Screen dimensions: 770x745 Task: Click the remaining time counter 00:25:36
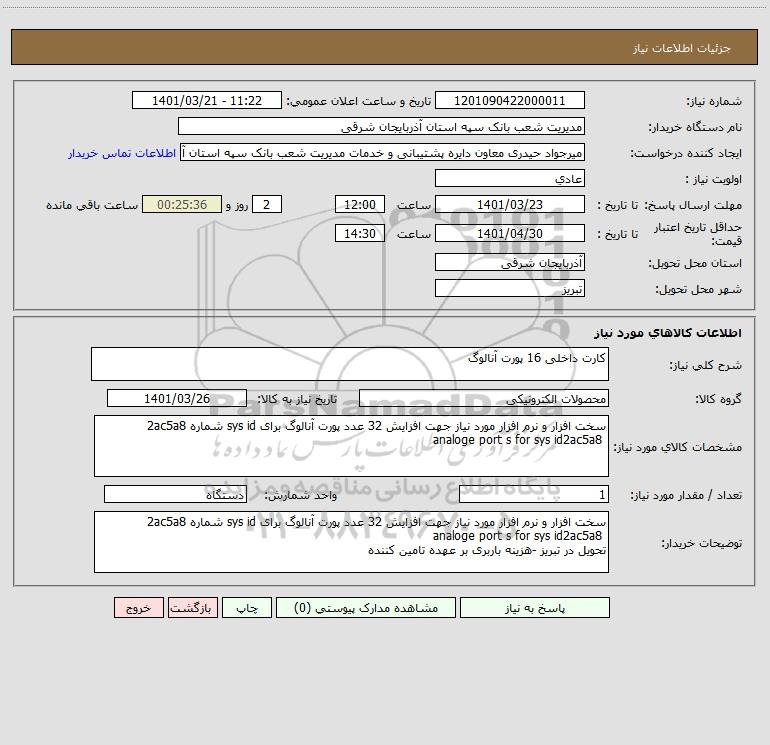coord(182,205)
